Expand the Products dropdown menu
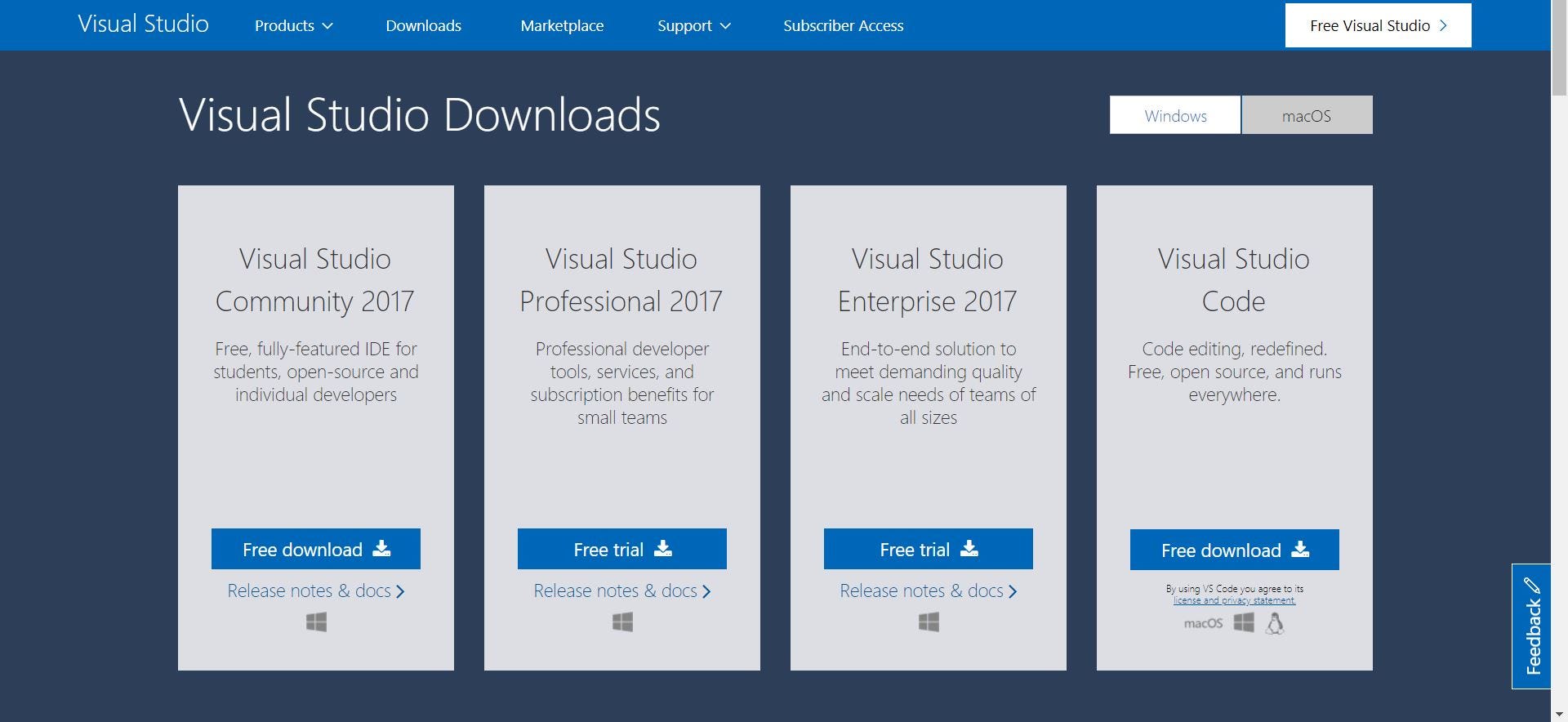 (x=294, y=25)
